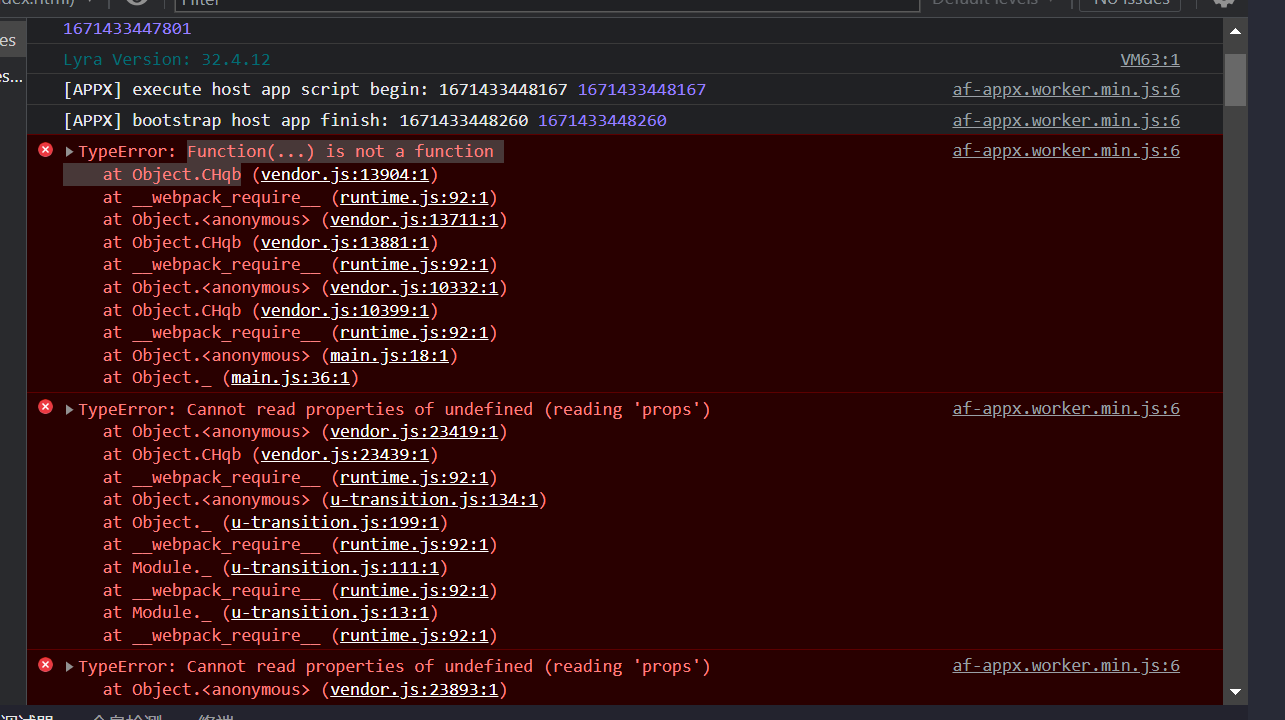The height and width of the screenshot is (720, 1285).
Task: Follow the vendor.js:10332:1 link
Action: (414, 288)
